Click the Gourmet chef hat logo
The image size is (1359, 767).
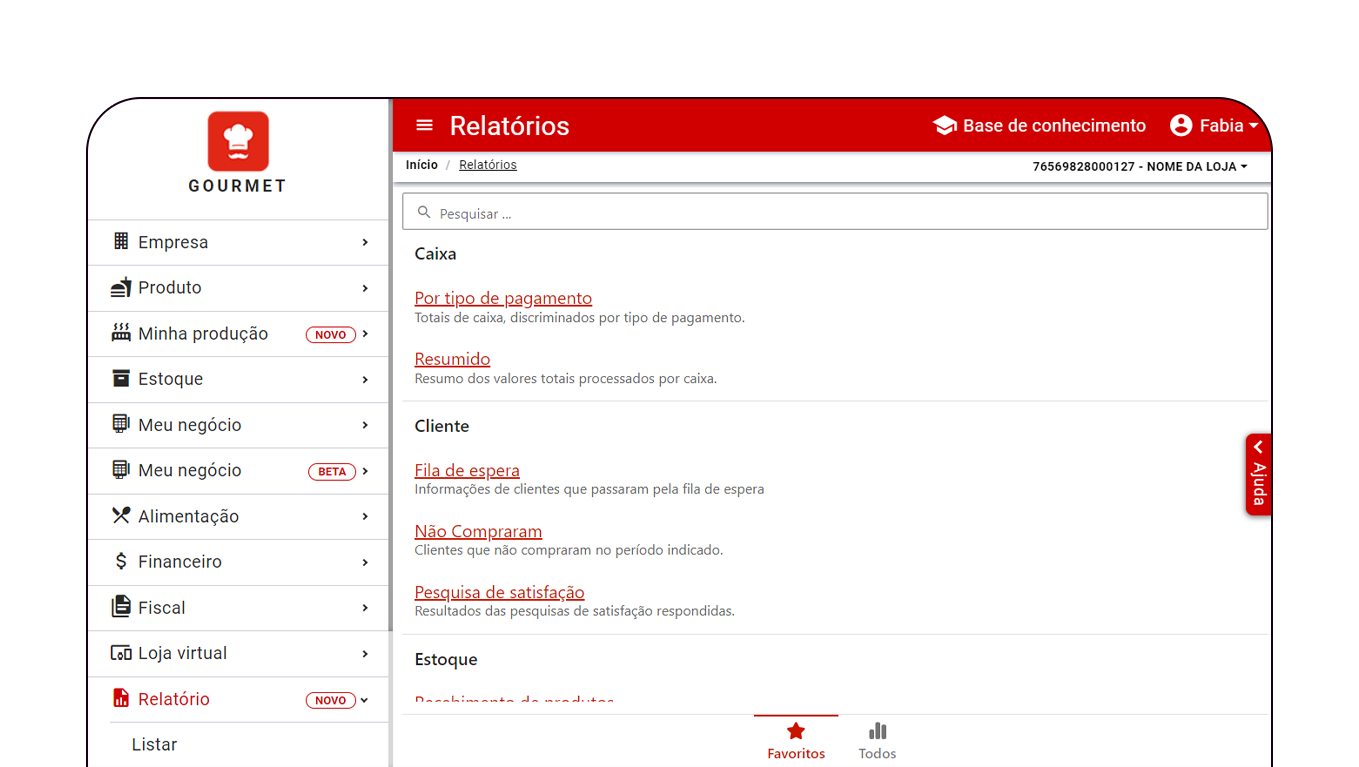coord(238,141)
